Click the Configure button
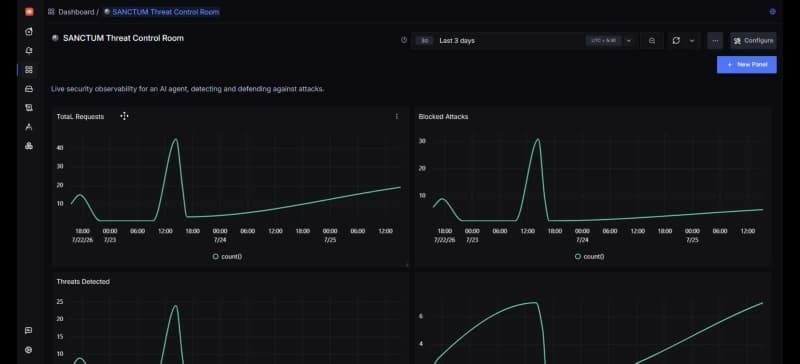800x364 pixels. (x=753, y=40)
